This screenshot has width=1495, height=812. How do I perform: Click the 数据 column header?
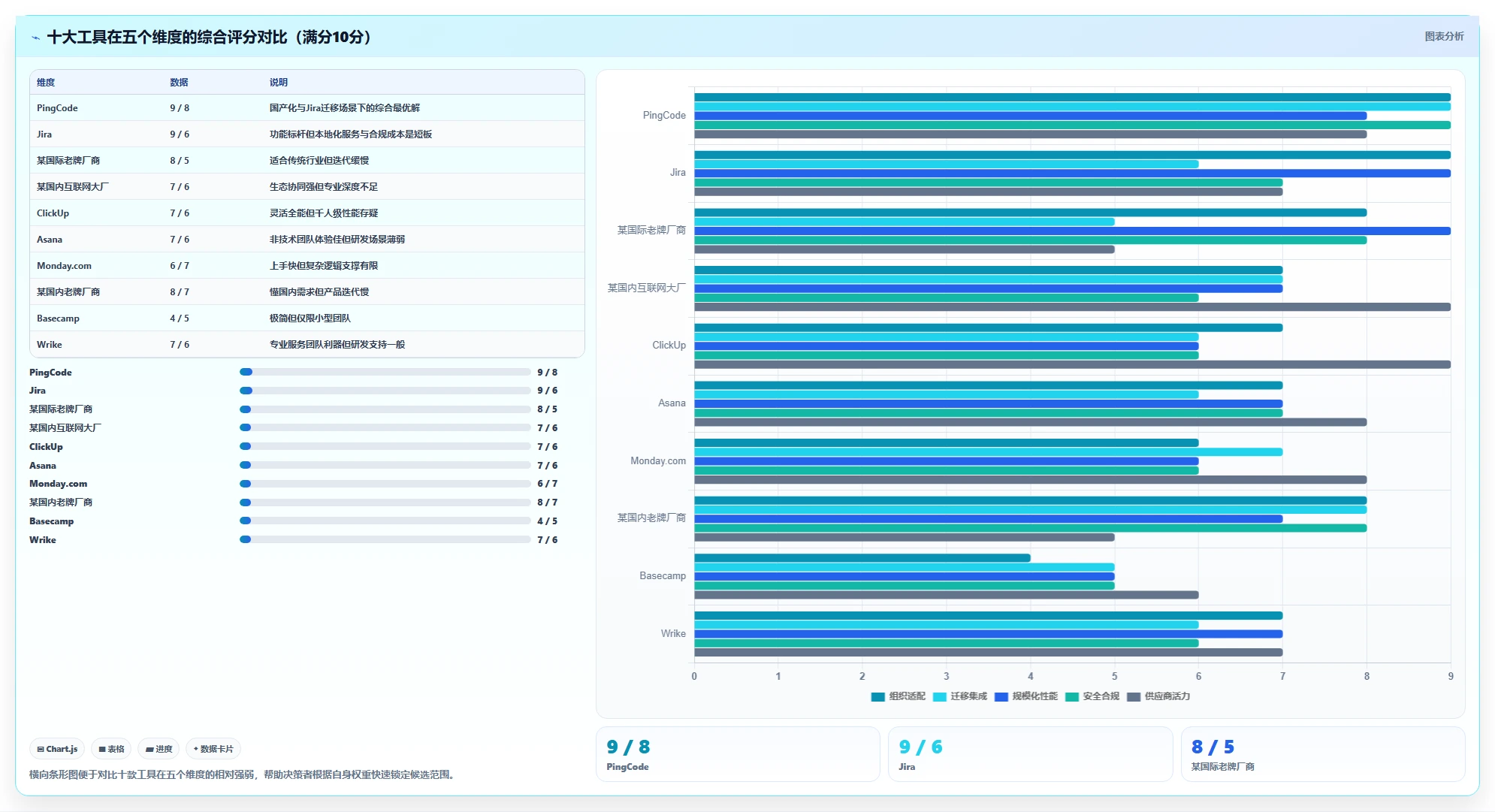[x=179, y=83]
